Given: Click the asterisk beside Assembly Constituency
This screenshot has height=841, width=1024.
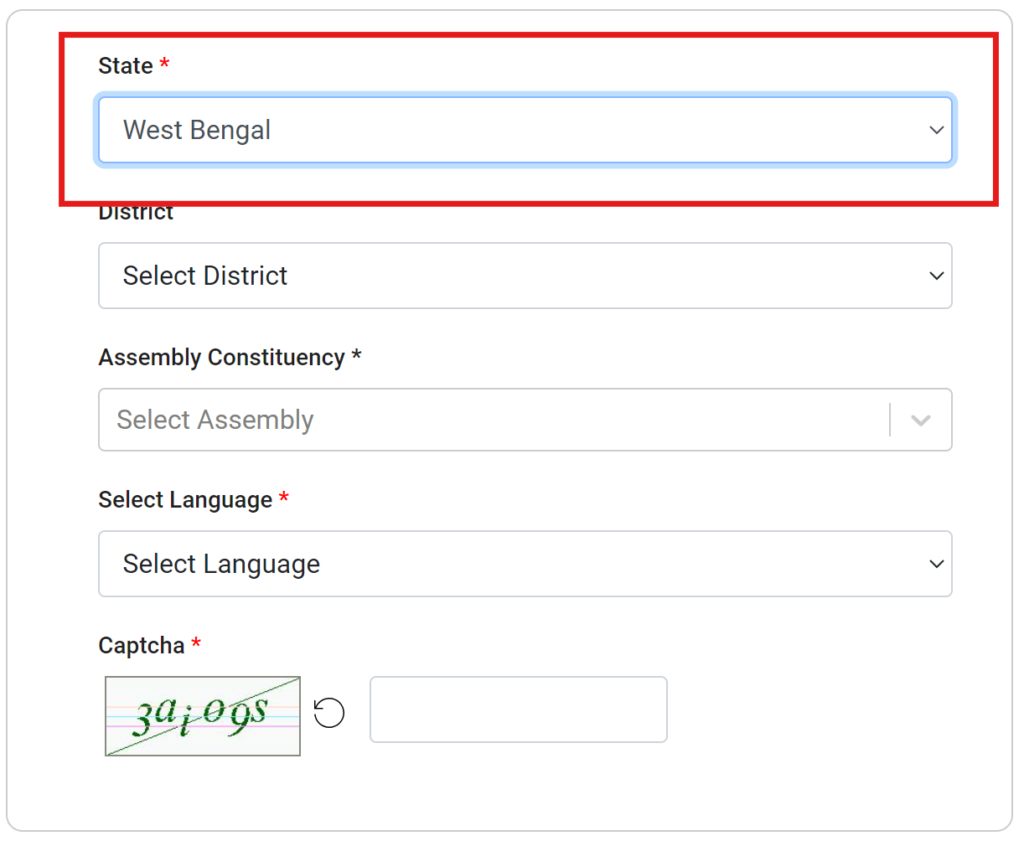Looking at the screenshot, I should (356, 357).
